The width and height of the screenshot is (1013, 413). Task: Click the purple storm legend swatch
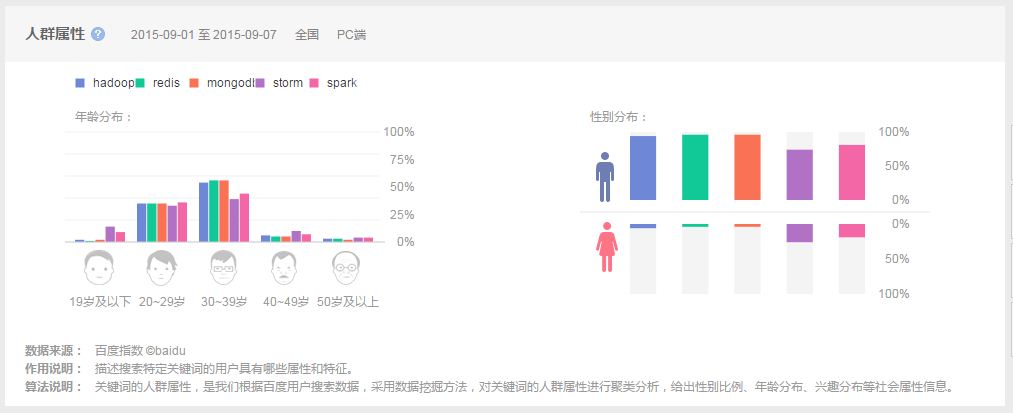pos(260,83)
